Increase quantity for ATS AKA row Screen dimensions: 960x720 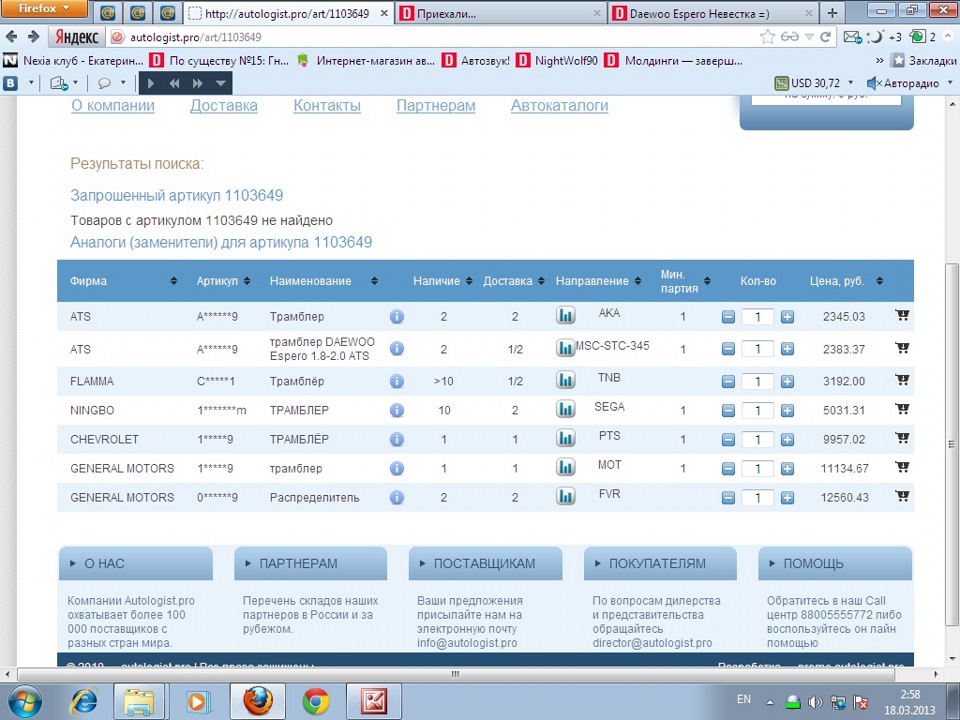pos(787,317)
